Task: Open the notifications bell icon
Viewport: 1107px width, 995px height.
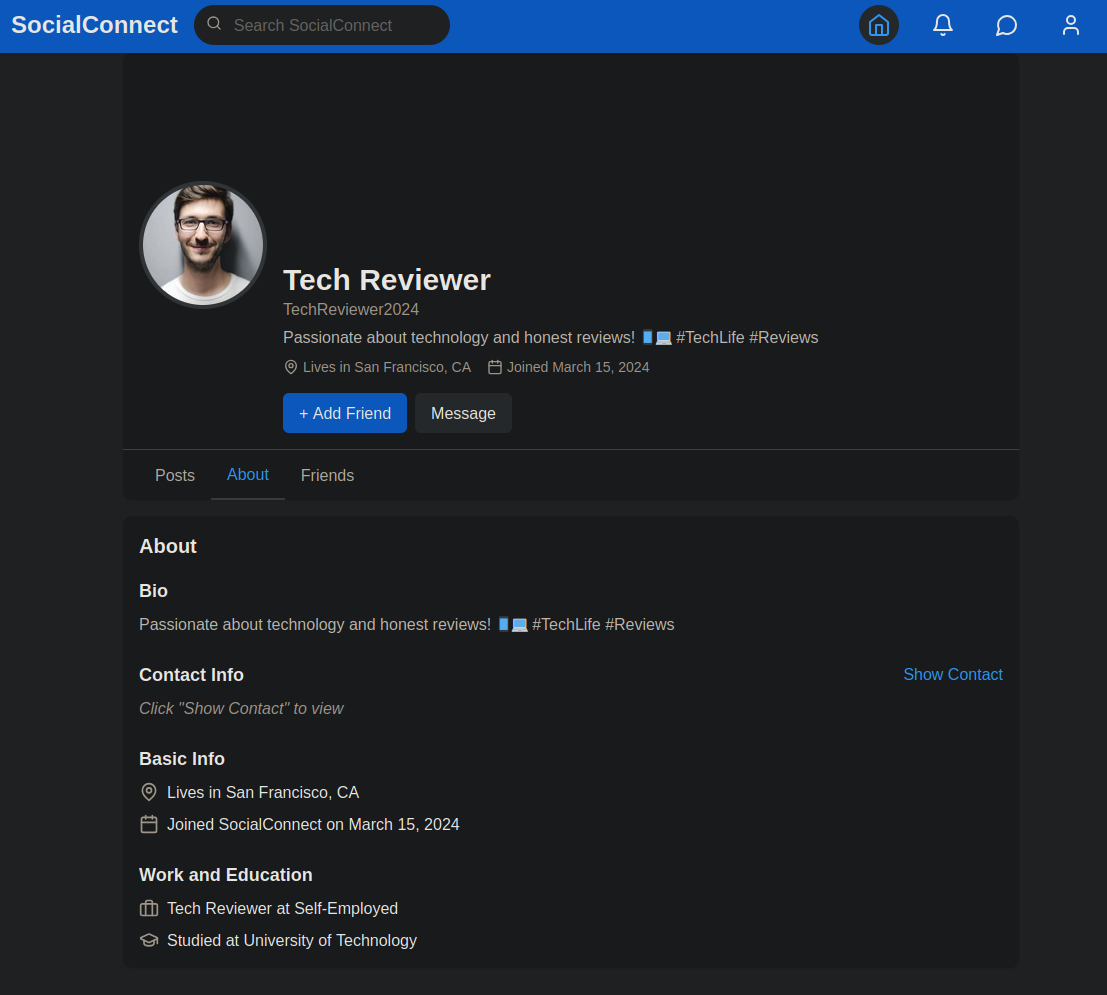Action: click(x=942, y=25)
